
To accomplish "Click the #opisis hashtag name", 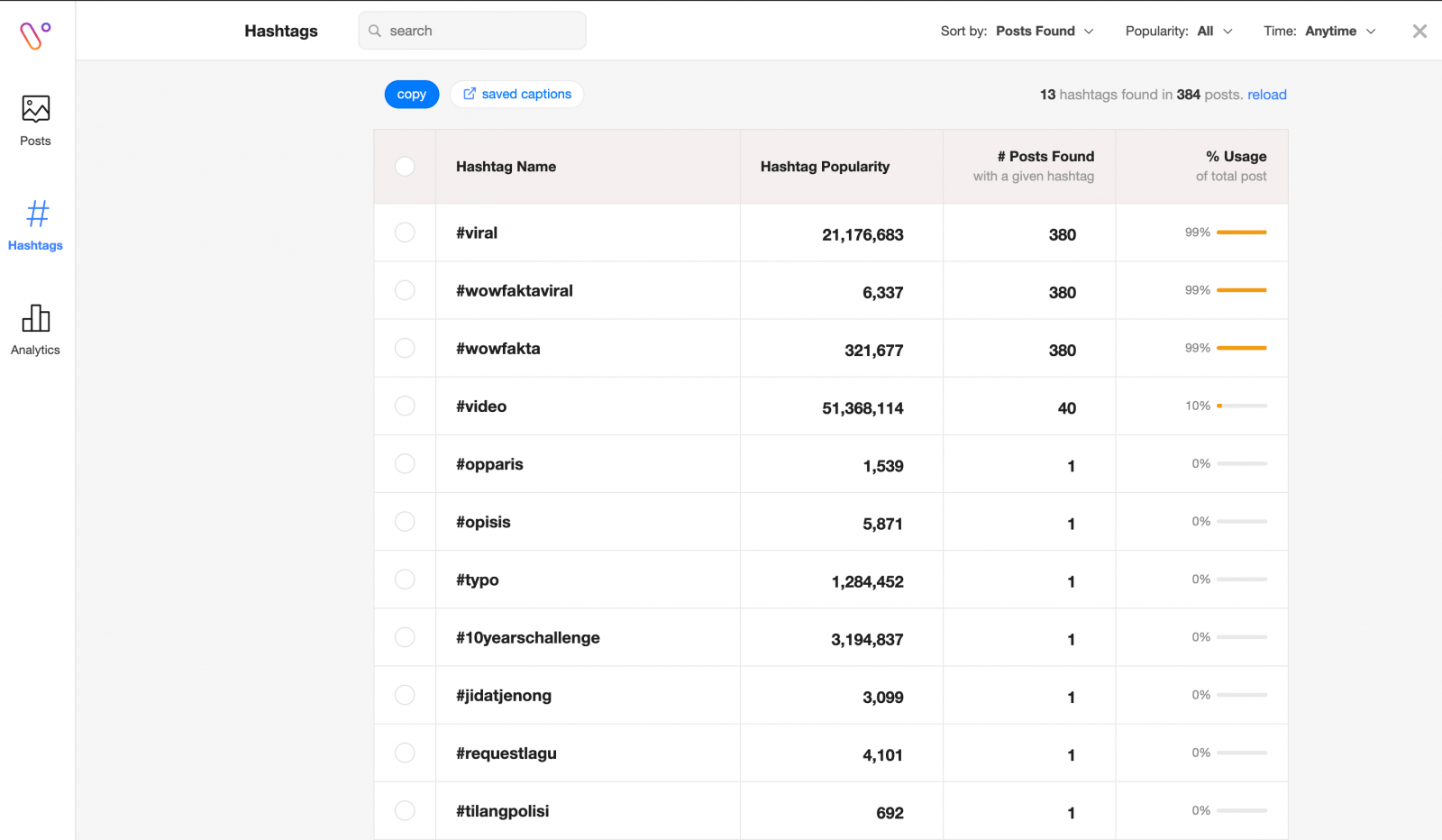I will click(483, 522).
